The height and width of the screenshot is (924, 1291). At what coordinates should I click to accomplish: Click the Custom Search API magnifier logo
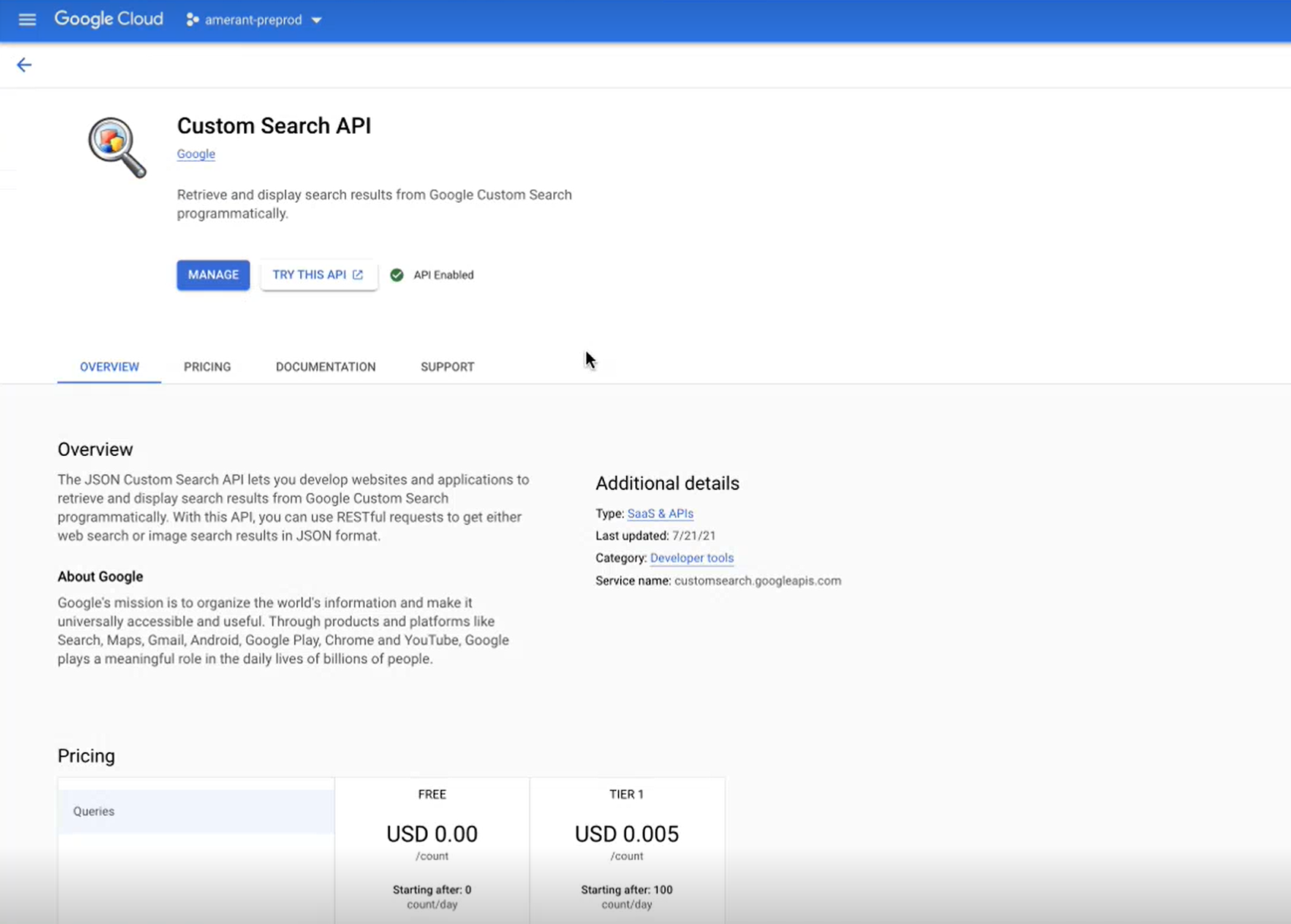tap(117, 147)
